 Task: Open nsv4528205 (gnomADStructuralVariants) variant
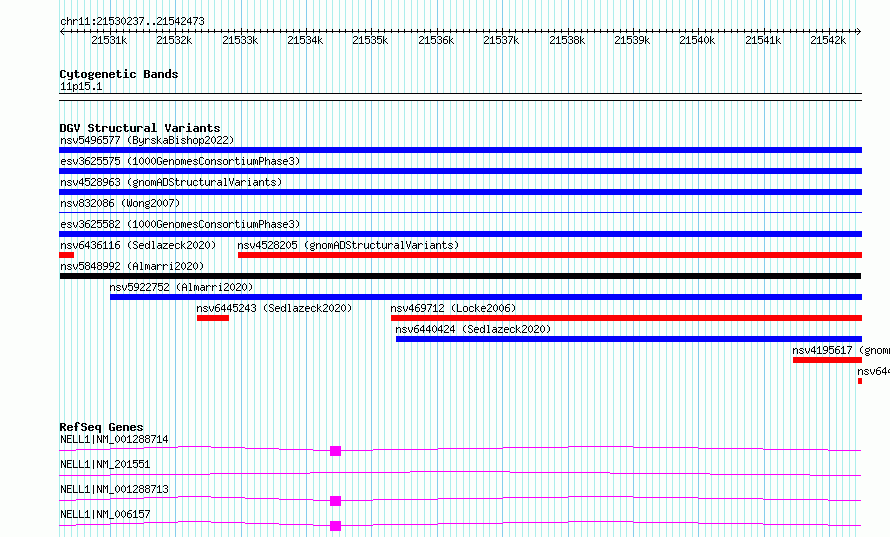coord(348,245)
